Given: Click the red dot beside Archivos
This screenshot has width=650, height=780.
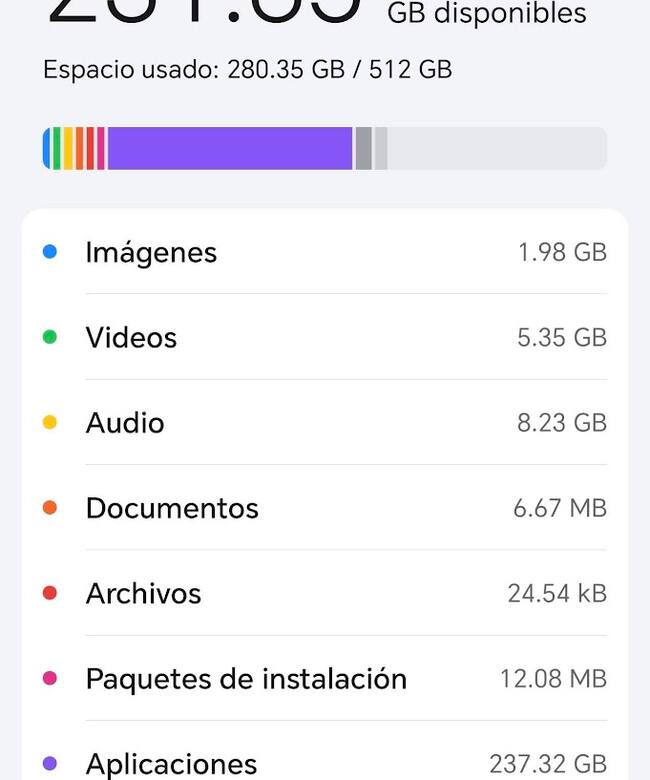Looking at the screenshot, I should 49,593.
